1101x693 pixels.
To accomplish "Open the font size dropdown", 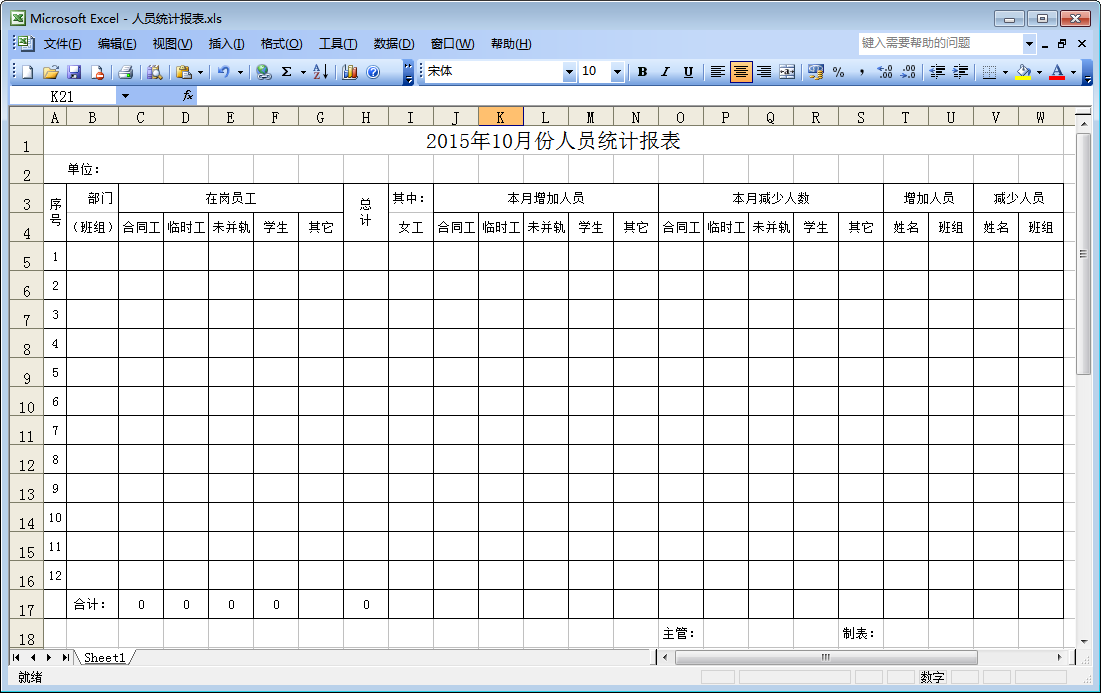I will 617,72.
